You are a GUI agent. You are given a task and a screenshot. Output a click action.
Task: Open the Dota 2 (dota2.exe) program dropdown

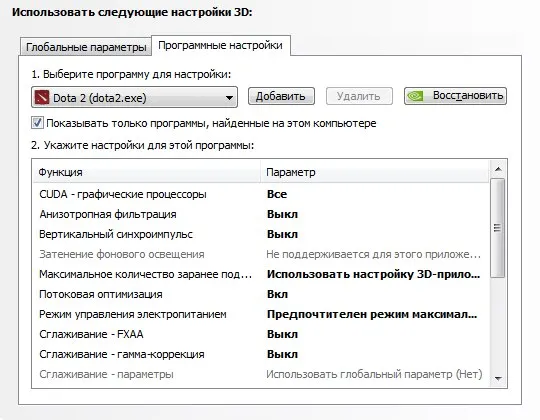[134, 97]
